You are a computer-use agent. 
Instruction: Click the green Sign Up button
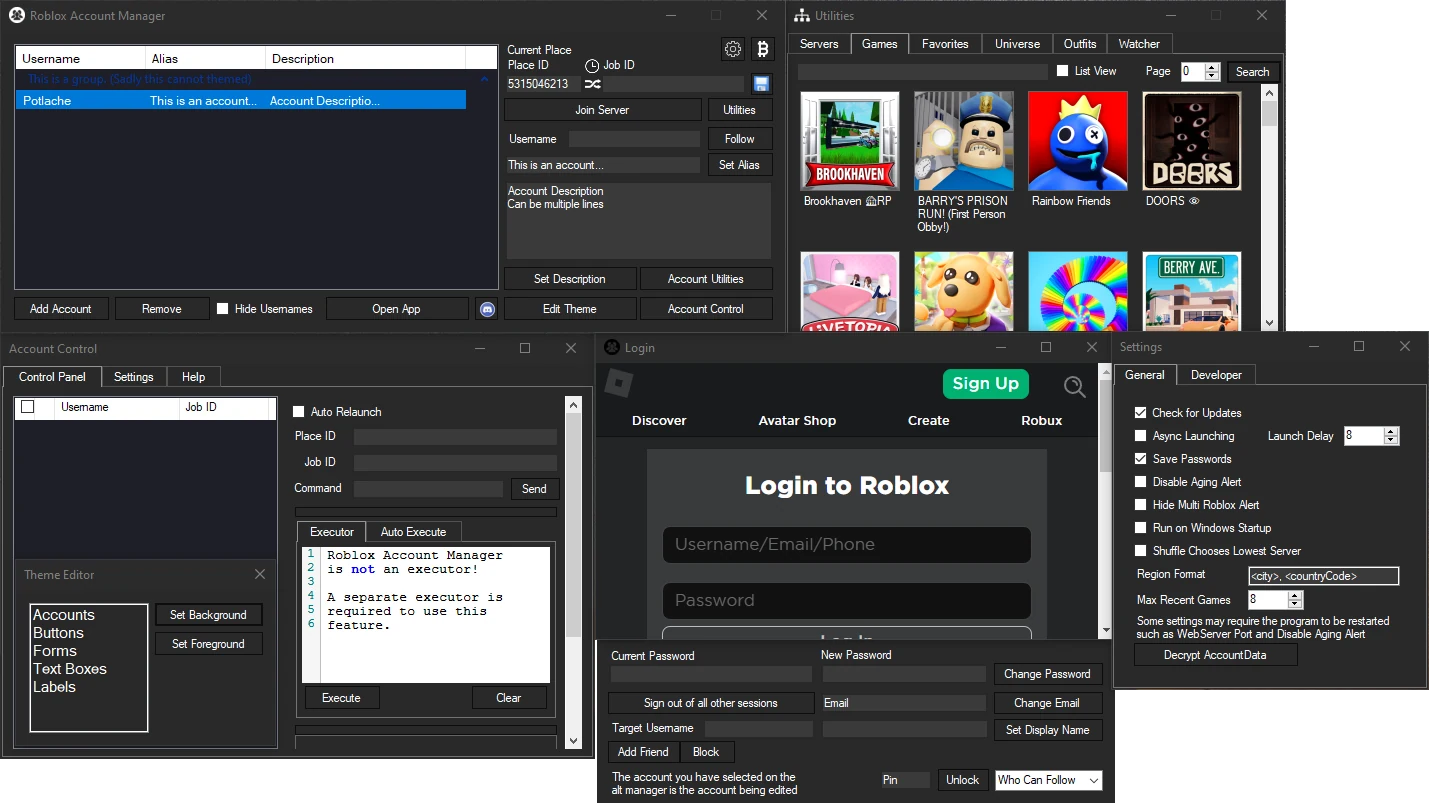click(985, 383)
